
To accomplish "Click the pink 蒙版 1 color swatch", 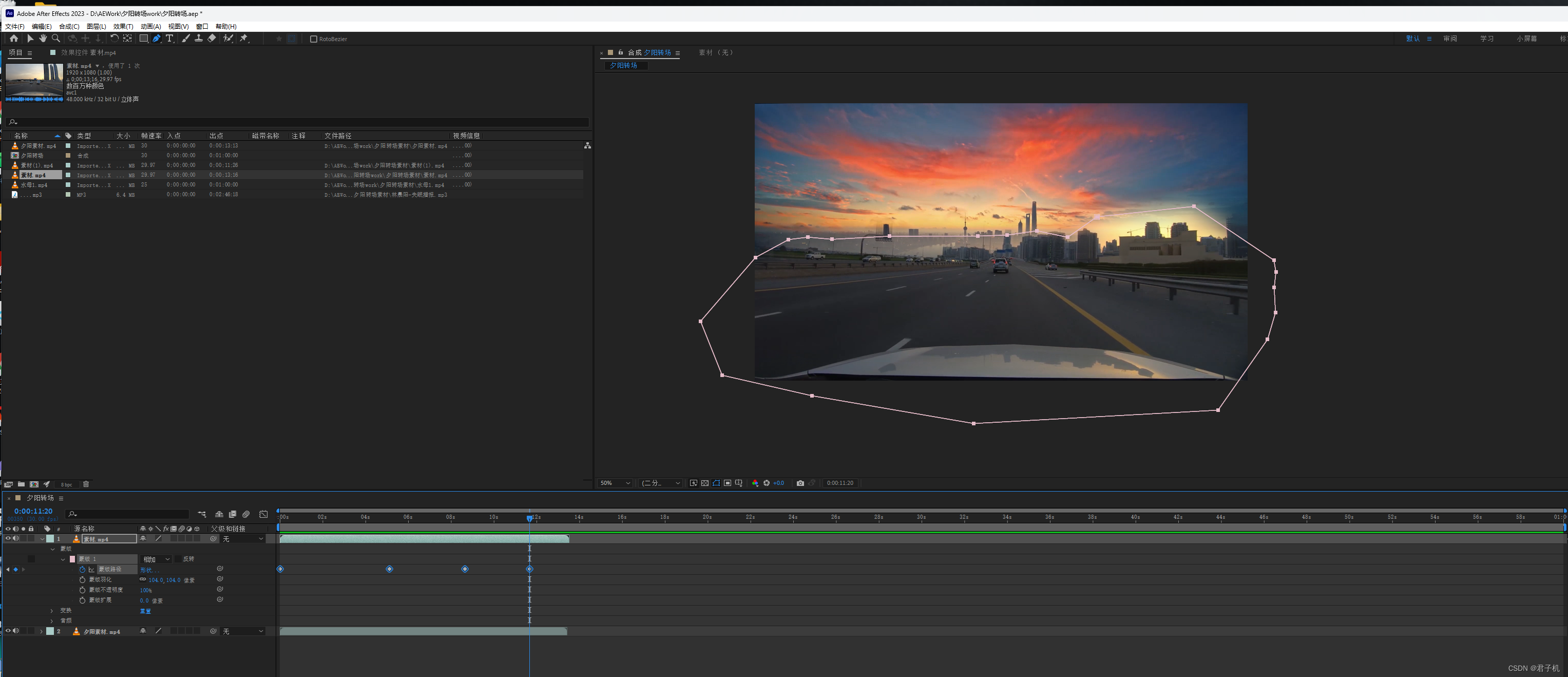I will pos(72,559).
